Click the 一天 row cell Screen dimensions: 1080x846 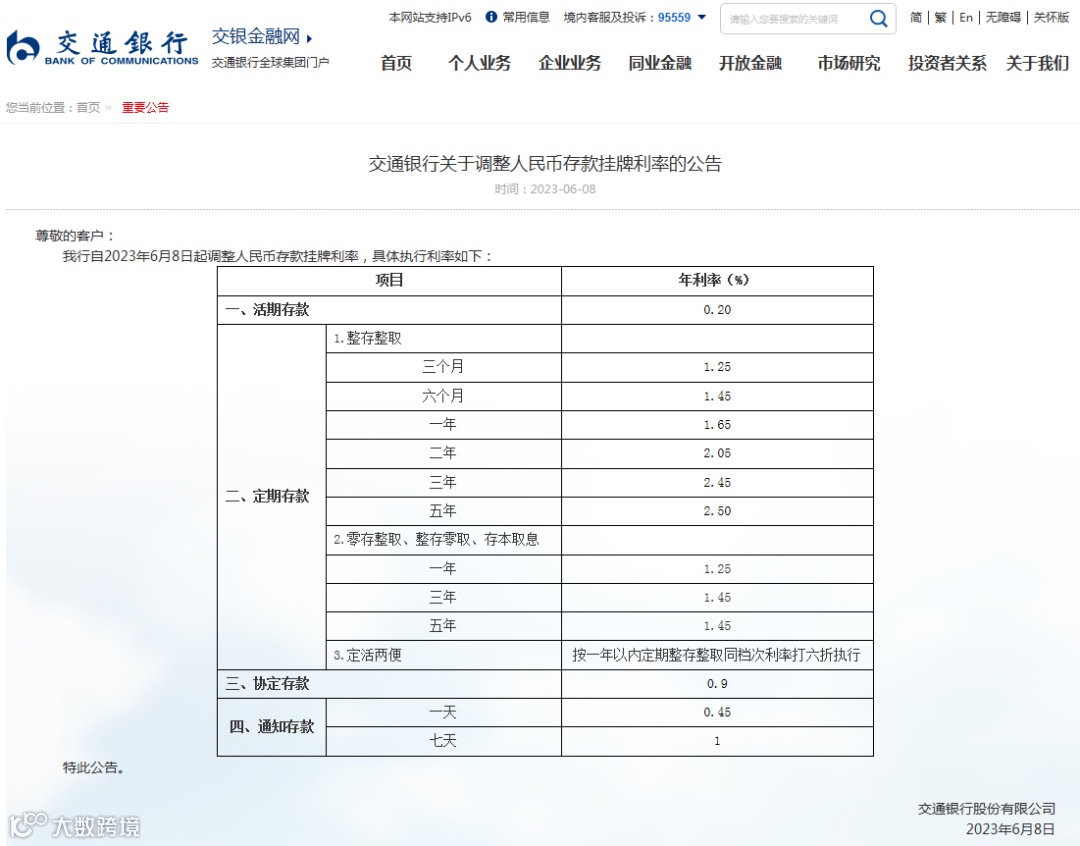point(443,712)
